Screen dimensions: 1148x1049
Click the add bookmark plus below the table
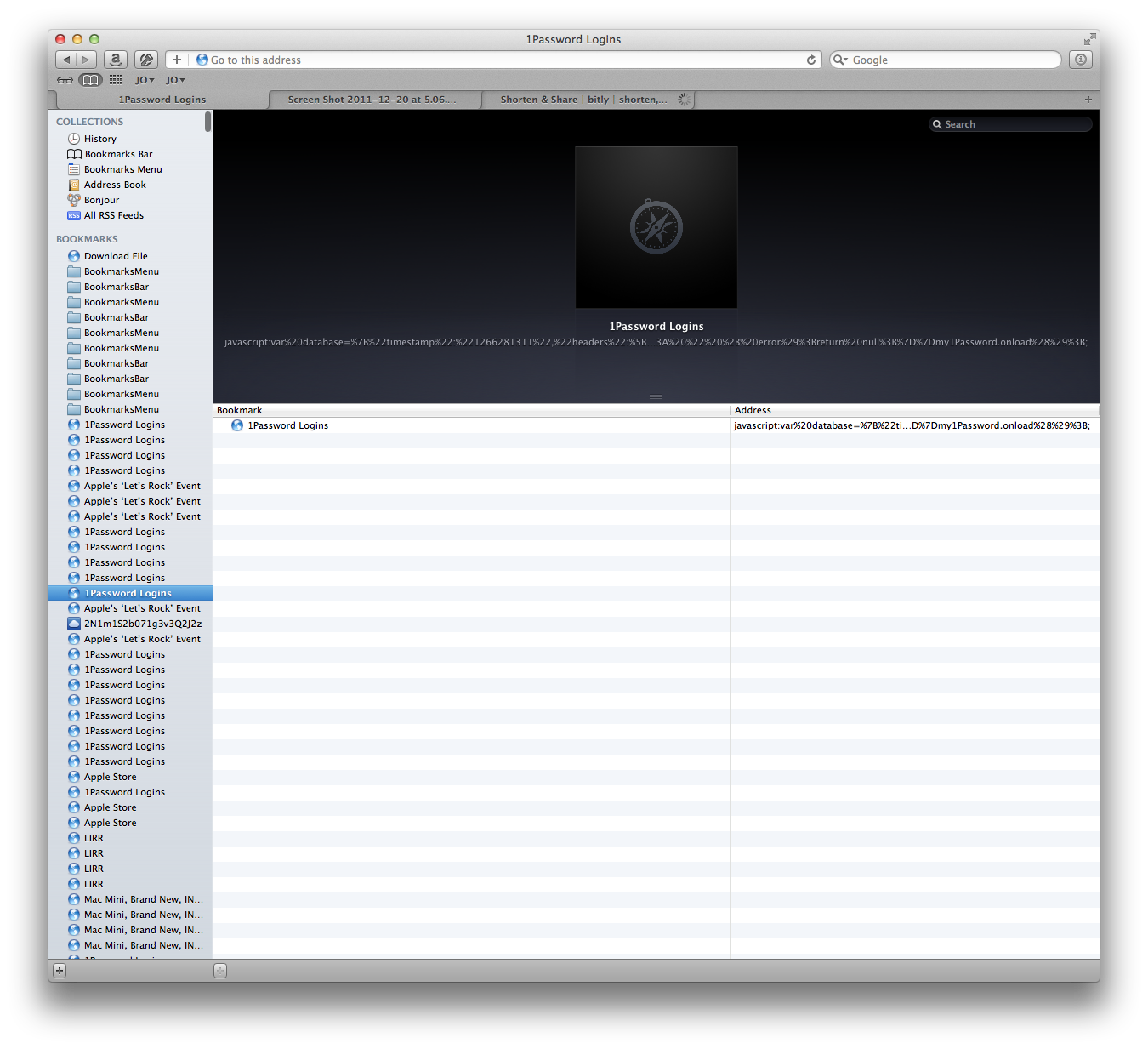click(x=220, y=971)
